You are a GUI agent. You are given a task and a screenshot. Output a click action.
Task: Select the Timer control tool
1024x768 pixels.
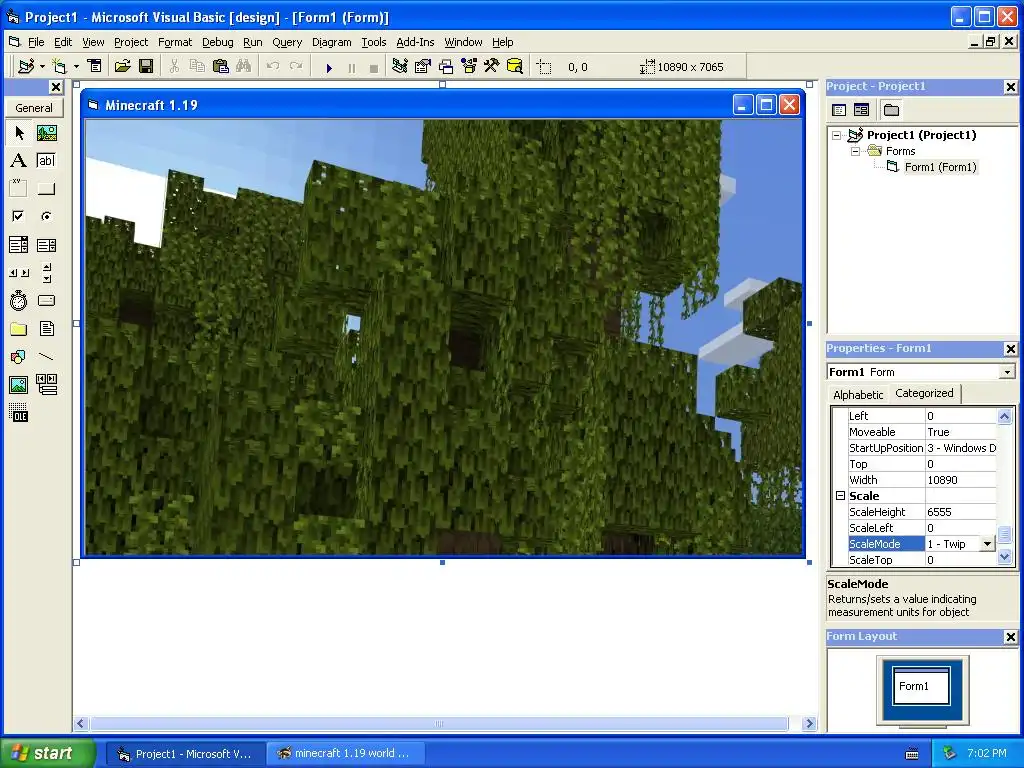19,300
